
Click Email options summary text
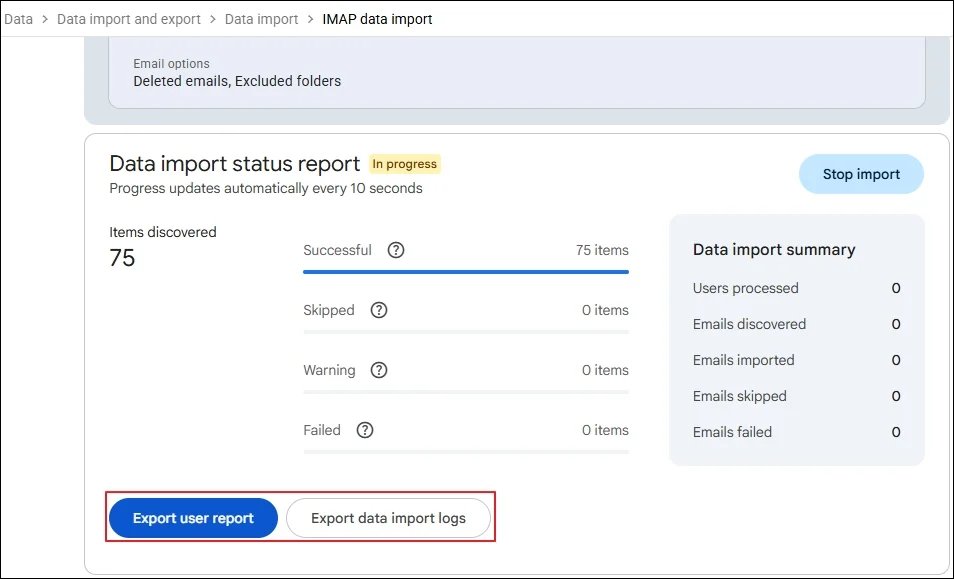[237, 81]
